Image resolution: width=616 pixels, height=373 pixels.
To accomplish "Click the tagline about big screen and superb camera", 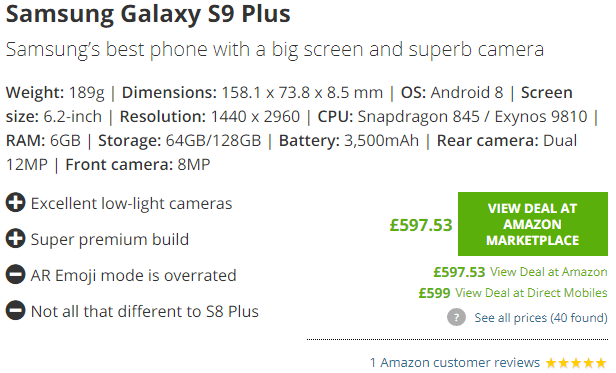I will [x=275, y=50].
